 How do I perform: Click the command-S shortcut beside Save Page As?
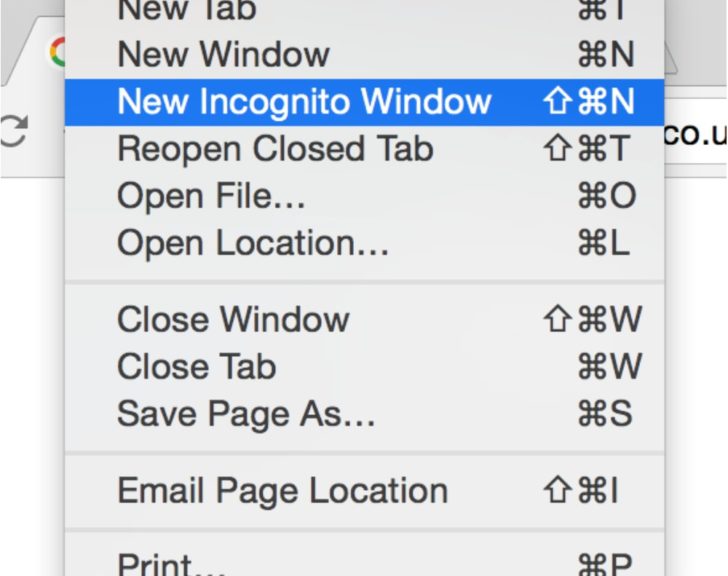point(605,414)
